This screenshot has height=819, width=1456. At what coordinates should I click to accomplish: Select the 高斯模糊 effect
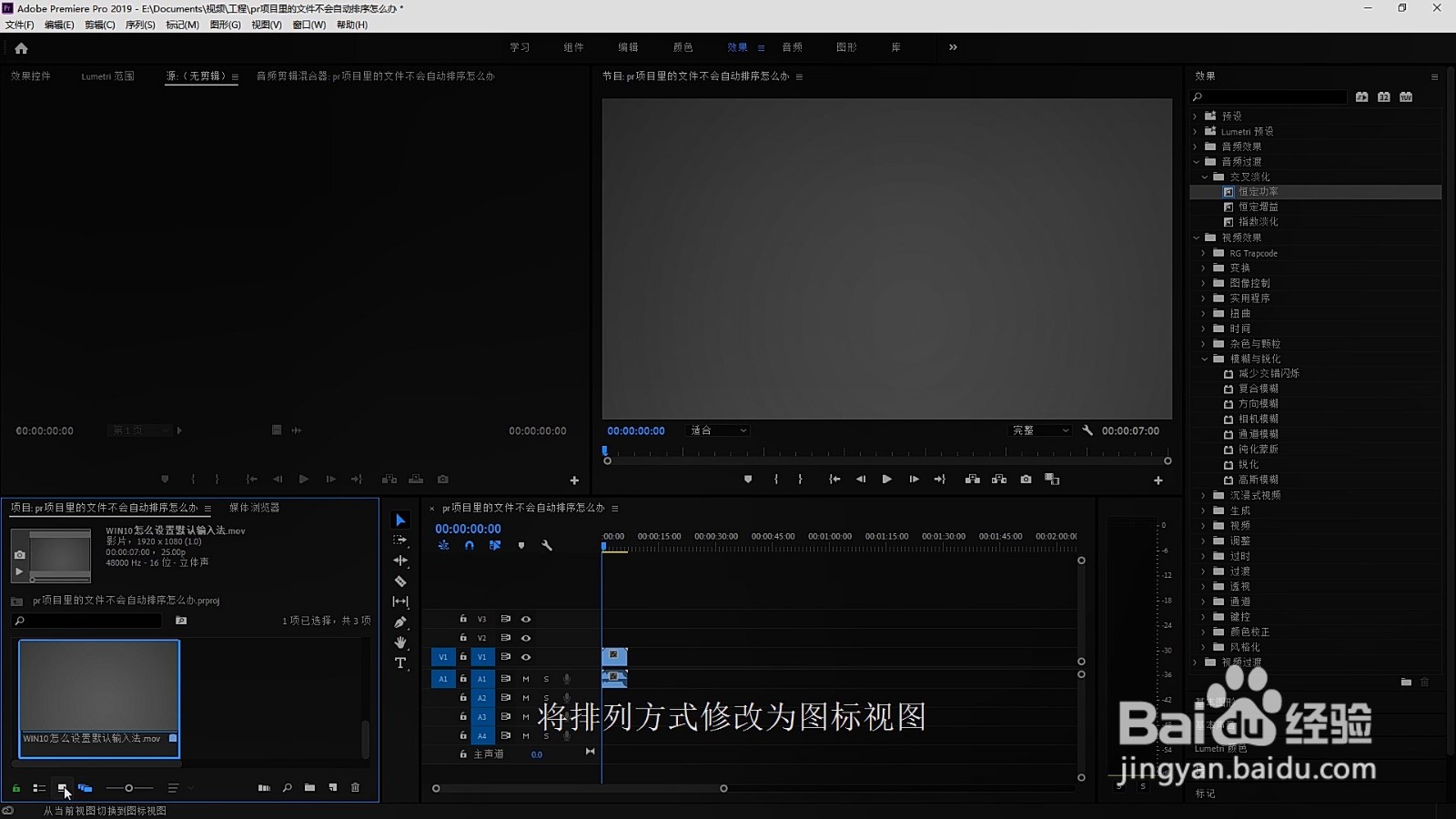point(1258,480)
